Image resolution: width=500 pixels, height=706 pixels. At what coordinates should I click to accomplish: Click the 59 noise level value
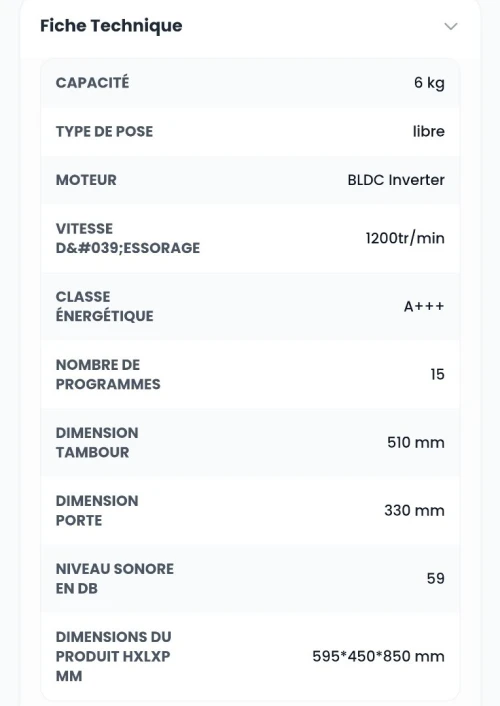click(436, 579)
